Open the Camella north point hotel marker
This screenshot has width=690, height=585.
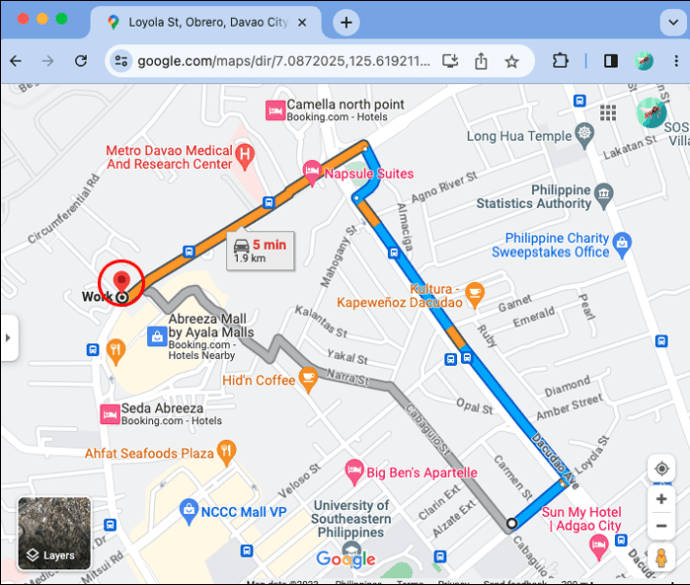[x=275, y=110]
